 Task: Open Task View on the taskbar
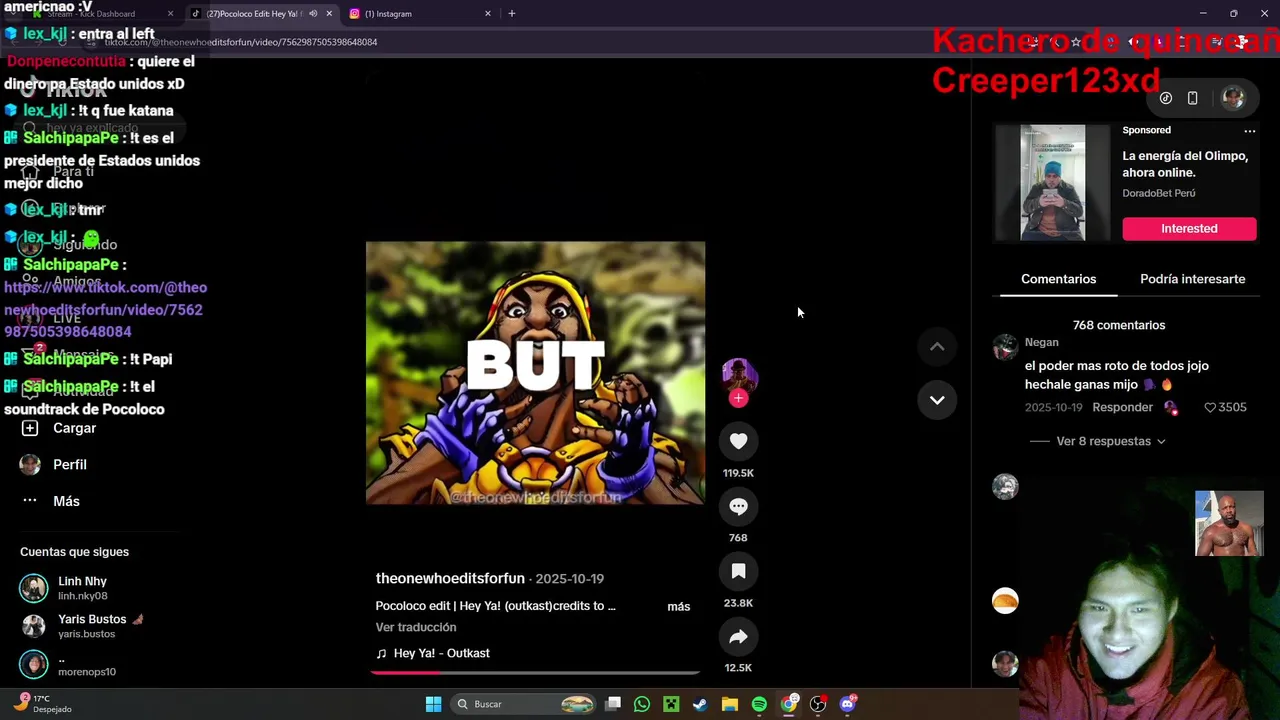point(613,704)
